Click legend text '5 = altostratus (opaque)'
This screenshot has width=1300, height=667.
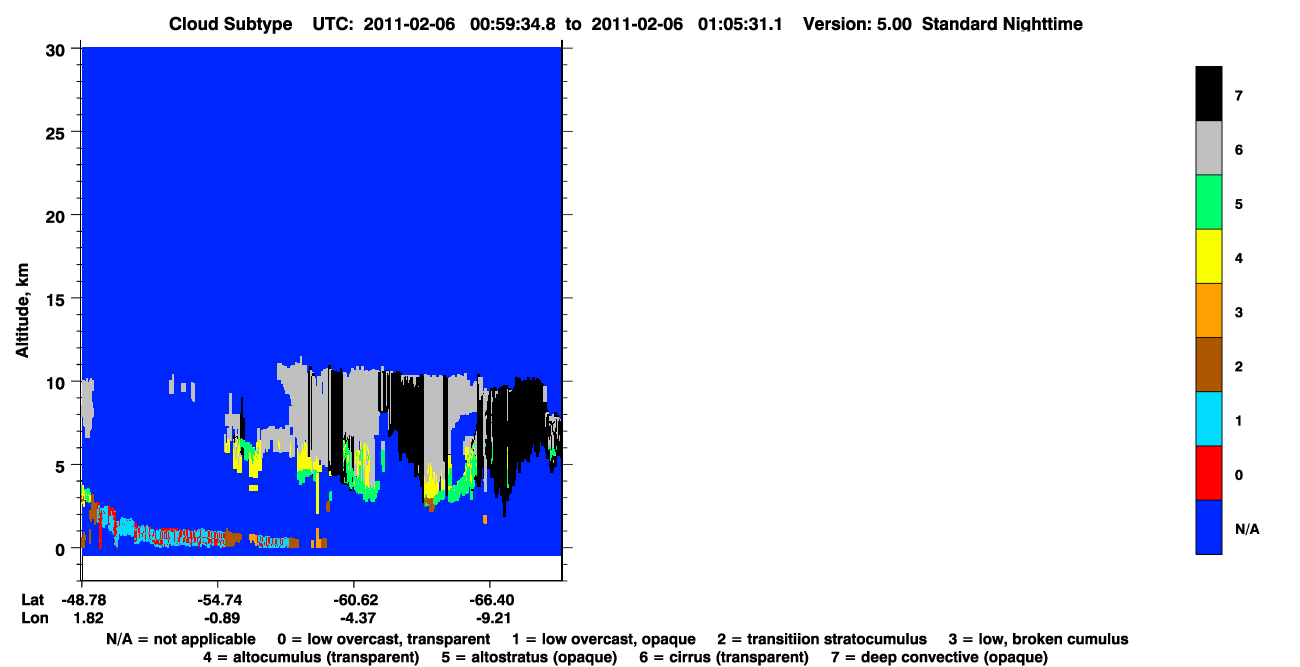(x=529, y=657)
